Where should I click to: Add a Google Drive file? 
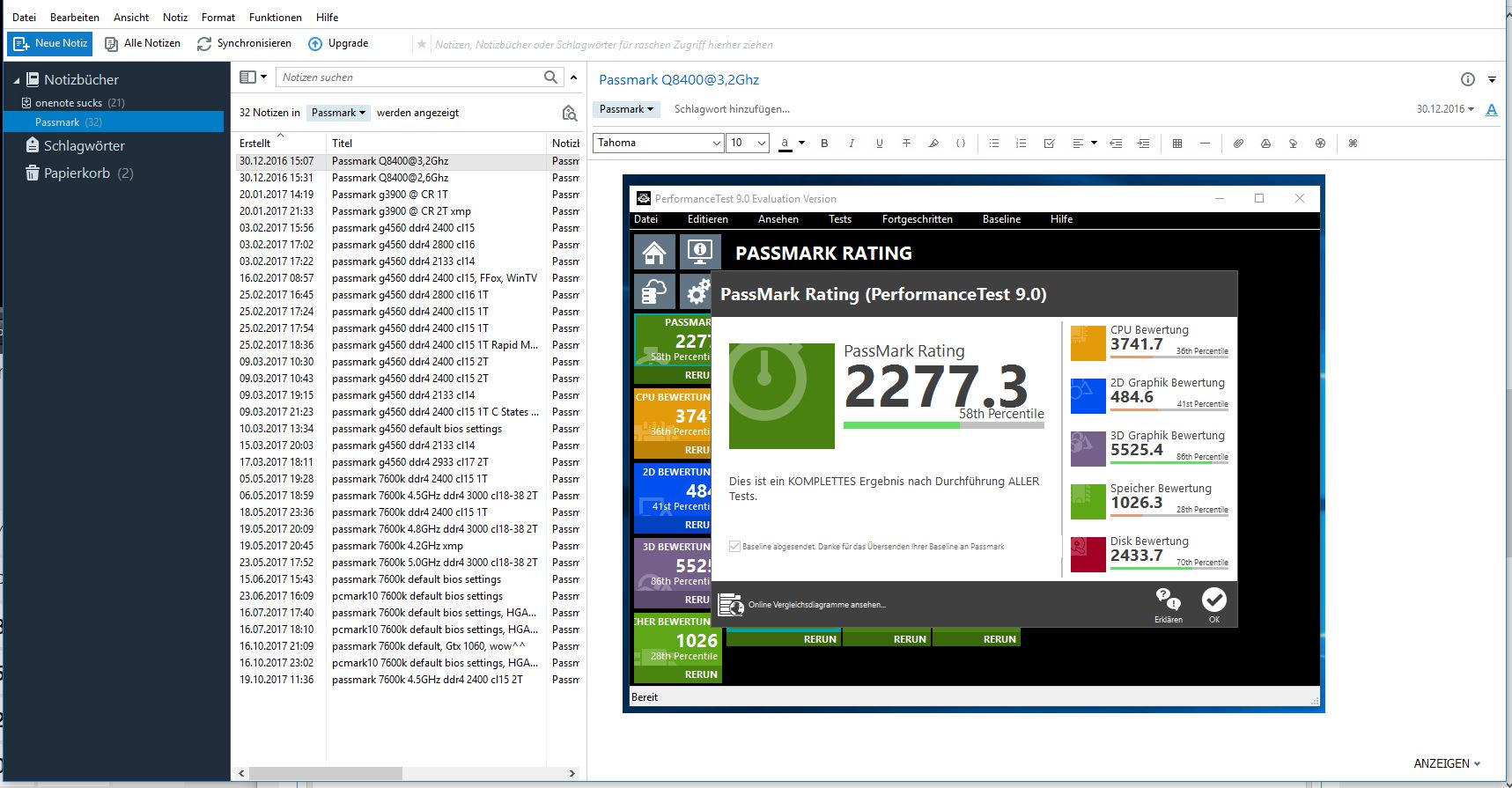coord(1265,144)
